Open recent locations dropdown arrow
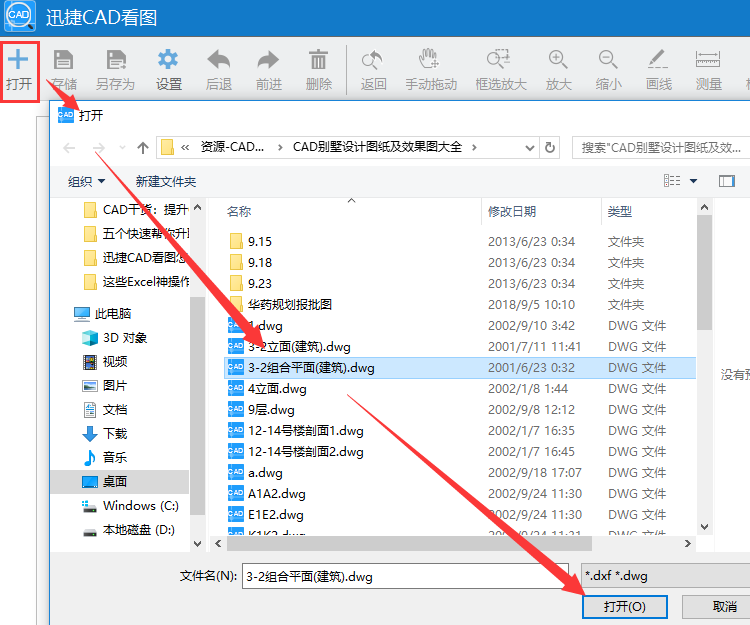The height and width of the screenshot is (625, 750). (122, 148)
